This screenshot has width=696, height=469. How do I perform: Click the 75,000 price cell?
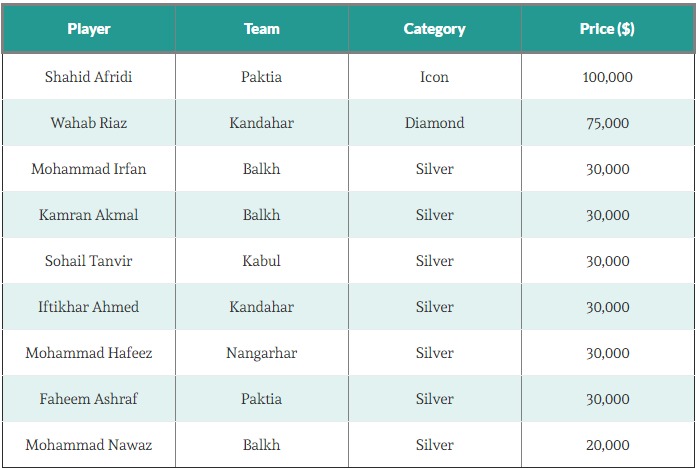click(607, 123)
